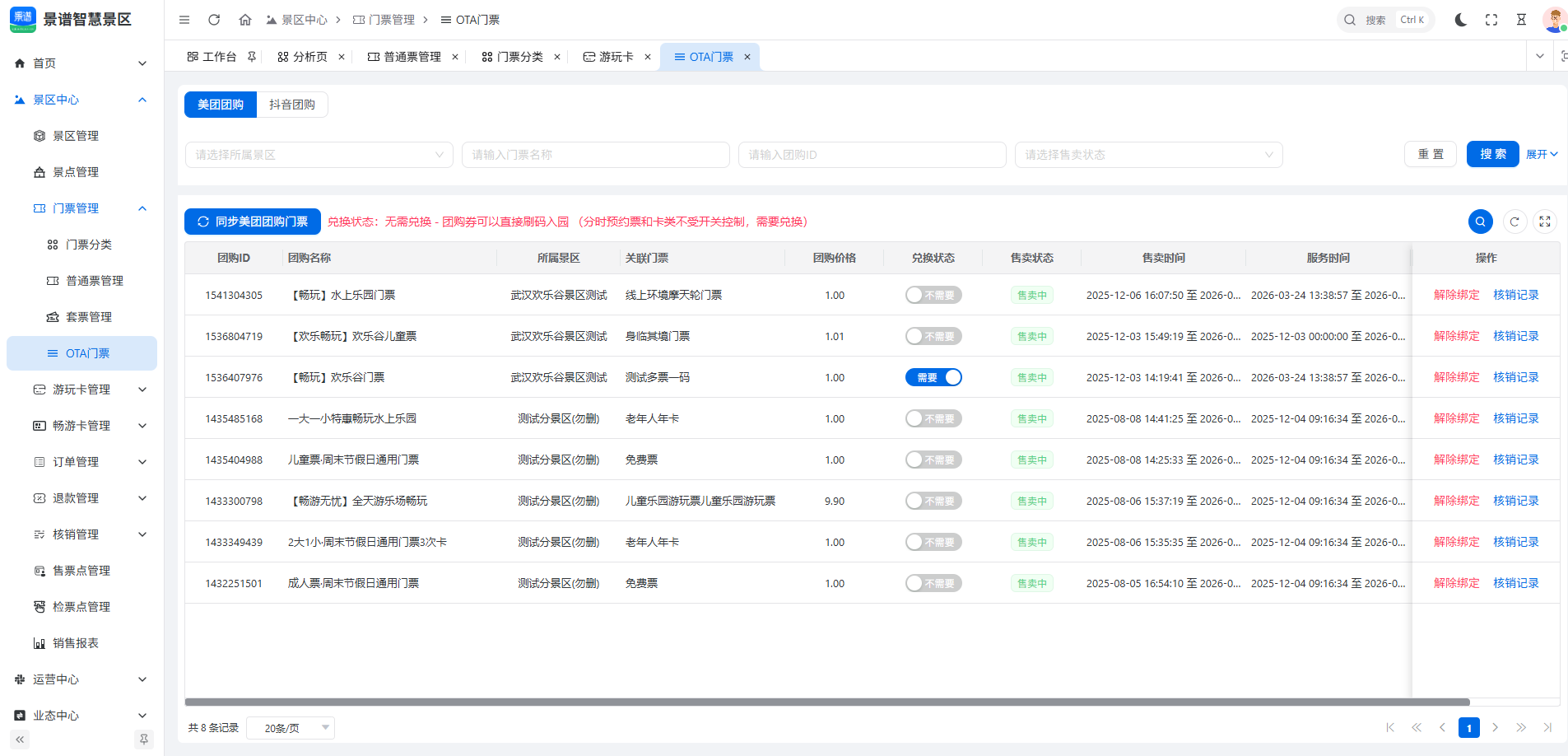Expand more filters with 展开

tap(1542, 155)
